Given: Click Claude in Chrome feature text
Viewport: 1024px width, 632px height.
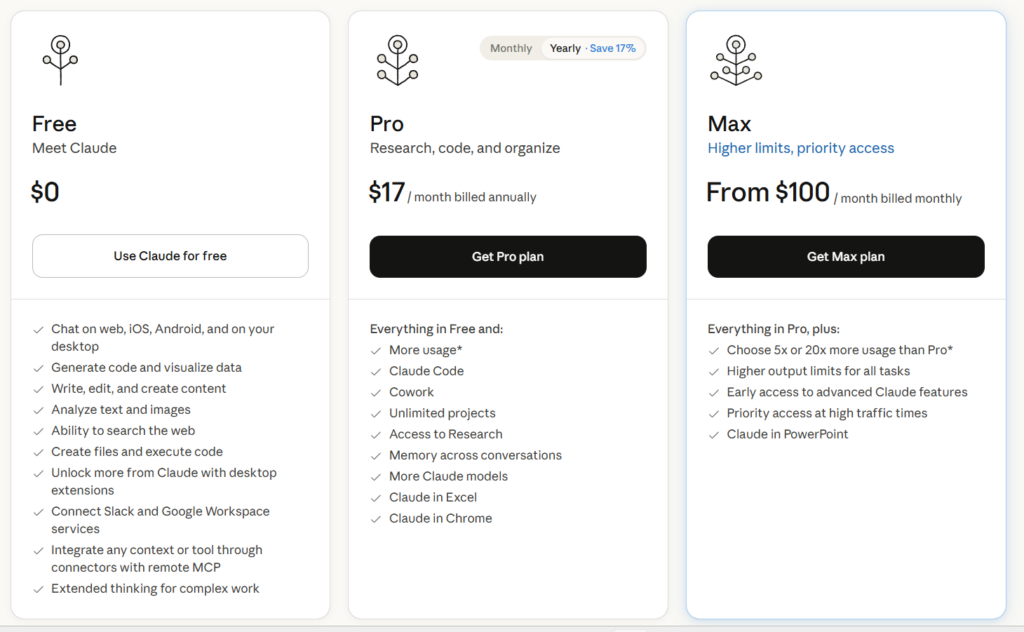Looking at the screenshot, I should click(x=440, y=518).
